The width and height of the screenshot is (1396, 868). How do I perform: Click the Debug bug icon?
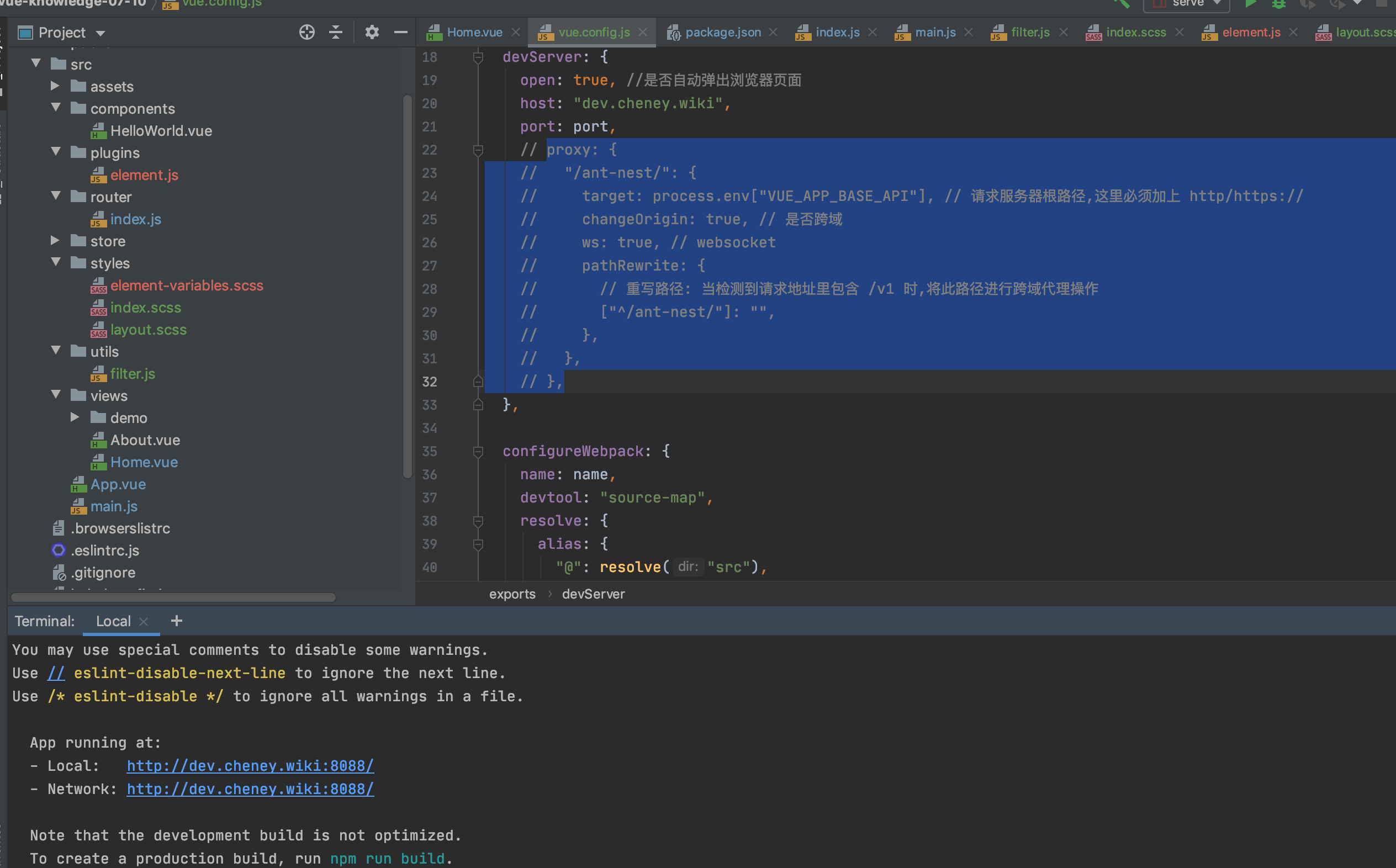[1278, 3]
